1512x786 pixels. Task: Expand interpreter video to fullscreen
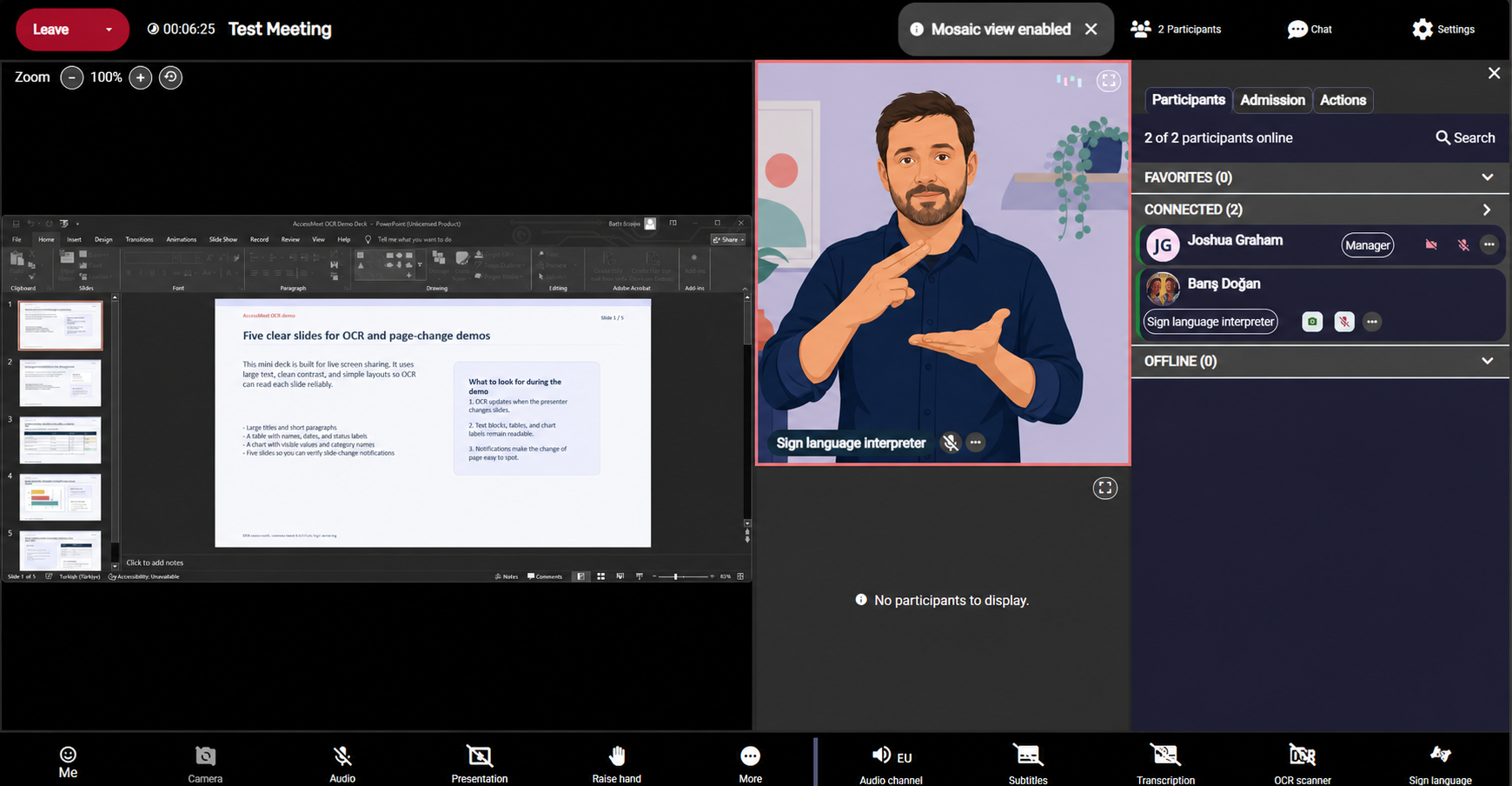click(x=1109, y=81)
